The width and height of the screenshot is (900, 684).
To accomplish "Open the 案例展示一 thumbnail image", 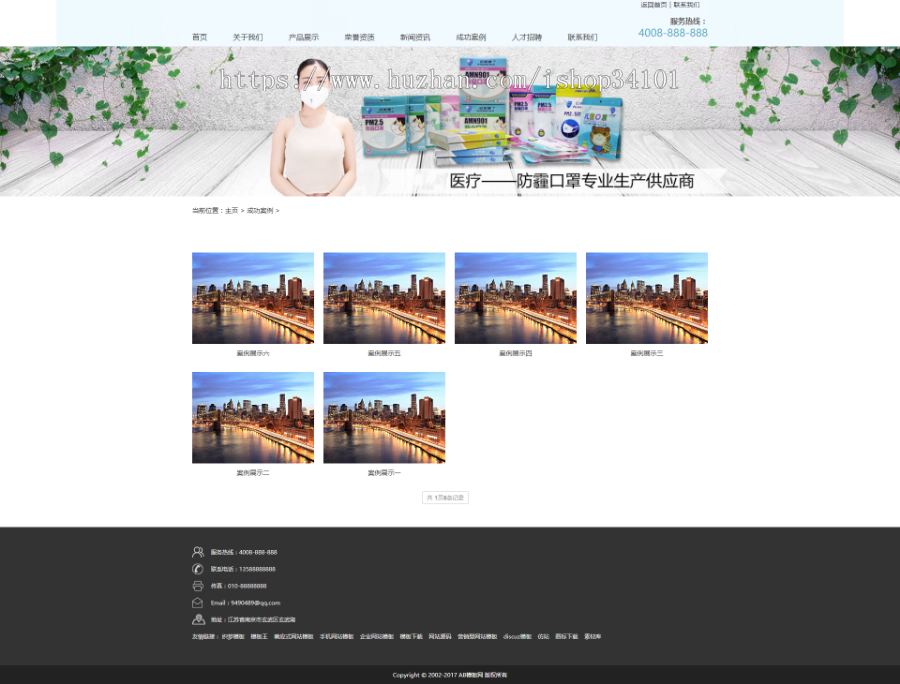I will coord(384,418).
